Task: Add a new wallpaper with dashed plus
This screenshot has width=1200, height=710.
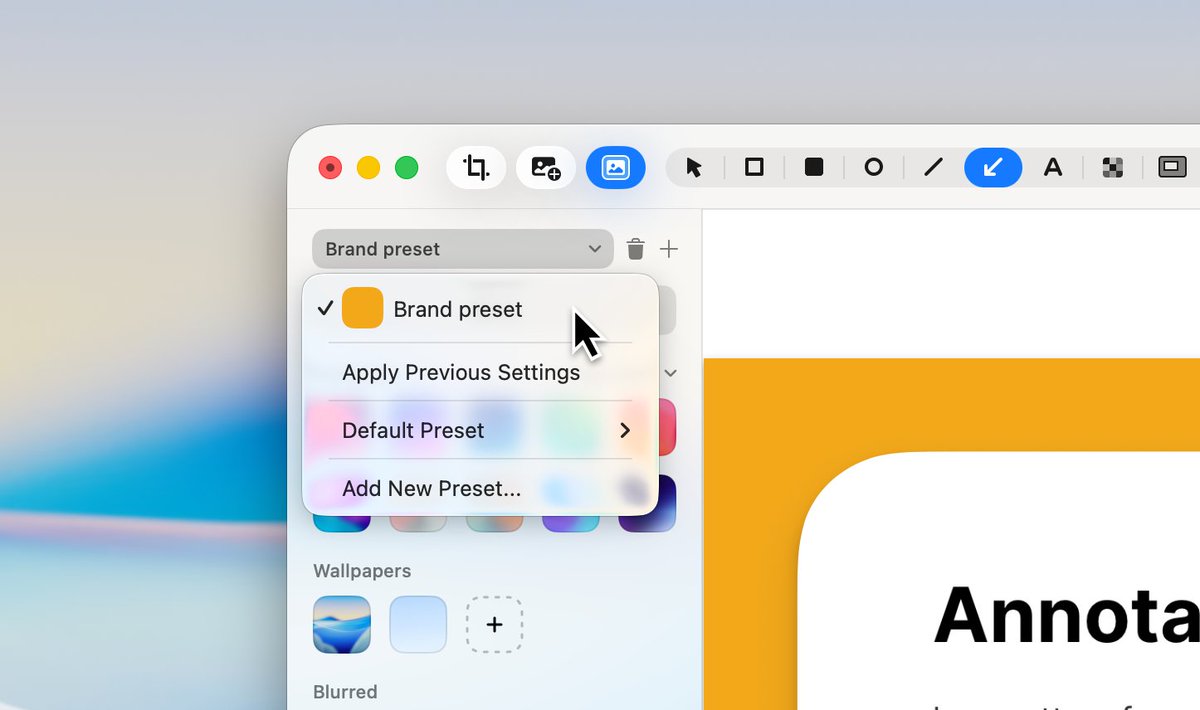Action: coord(494,625)
